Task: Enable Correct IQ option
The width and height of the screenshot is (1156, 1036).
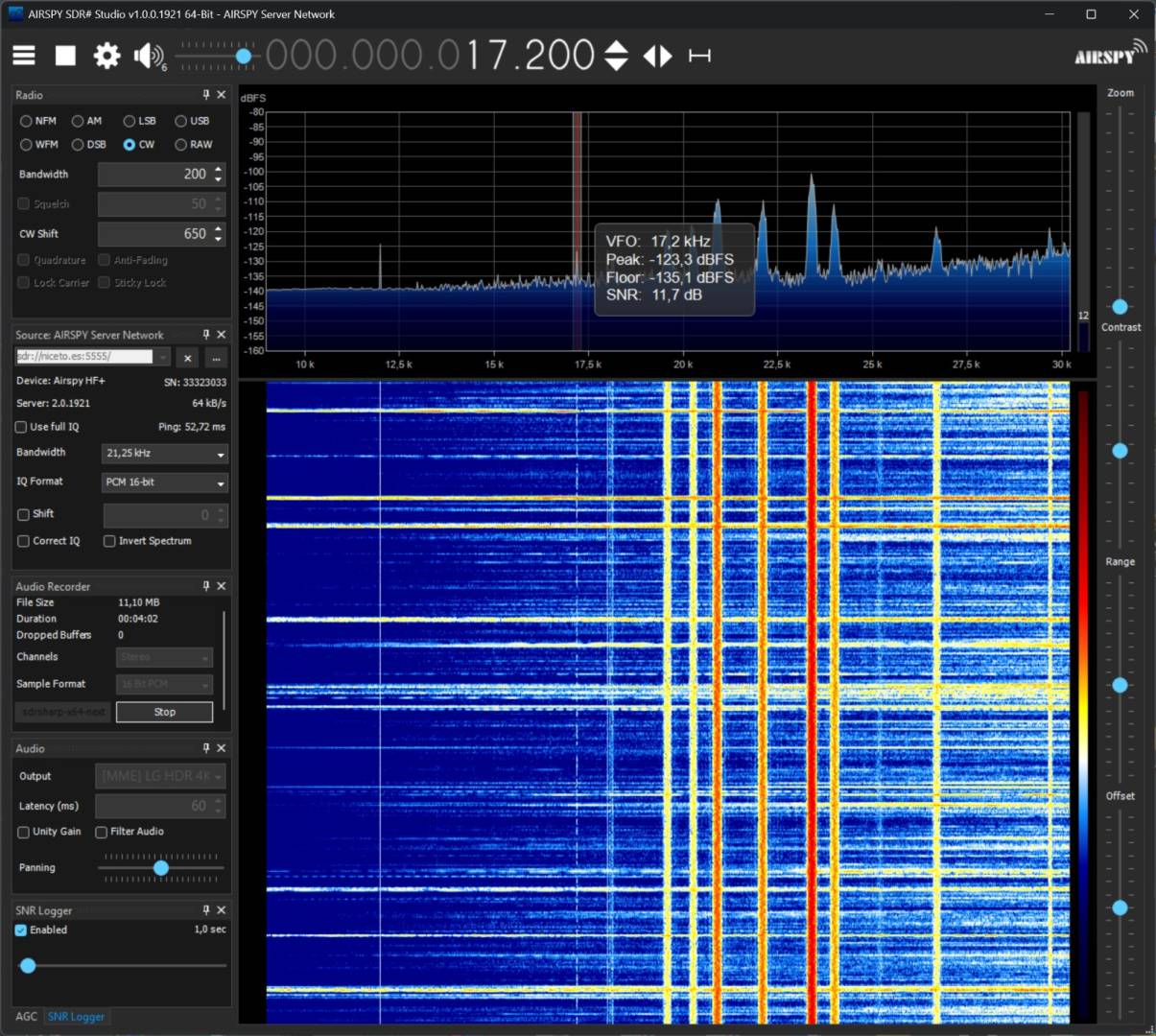Action: (x=23, y=541)
